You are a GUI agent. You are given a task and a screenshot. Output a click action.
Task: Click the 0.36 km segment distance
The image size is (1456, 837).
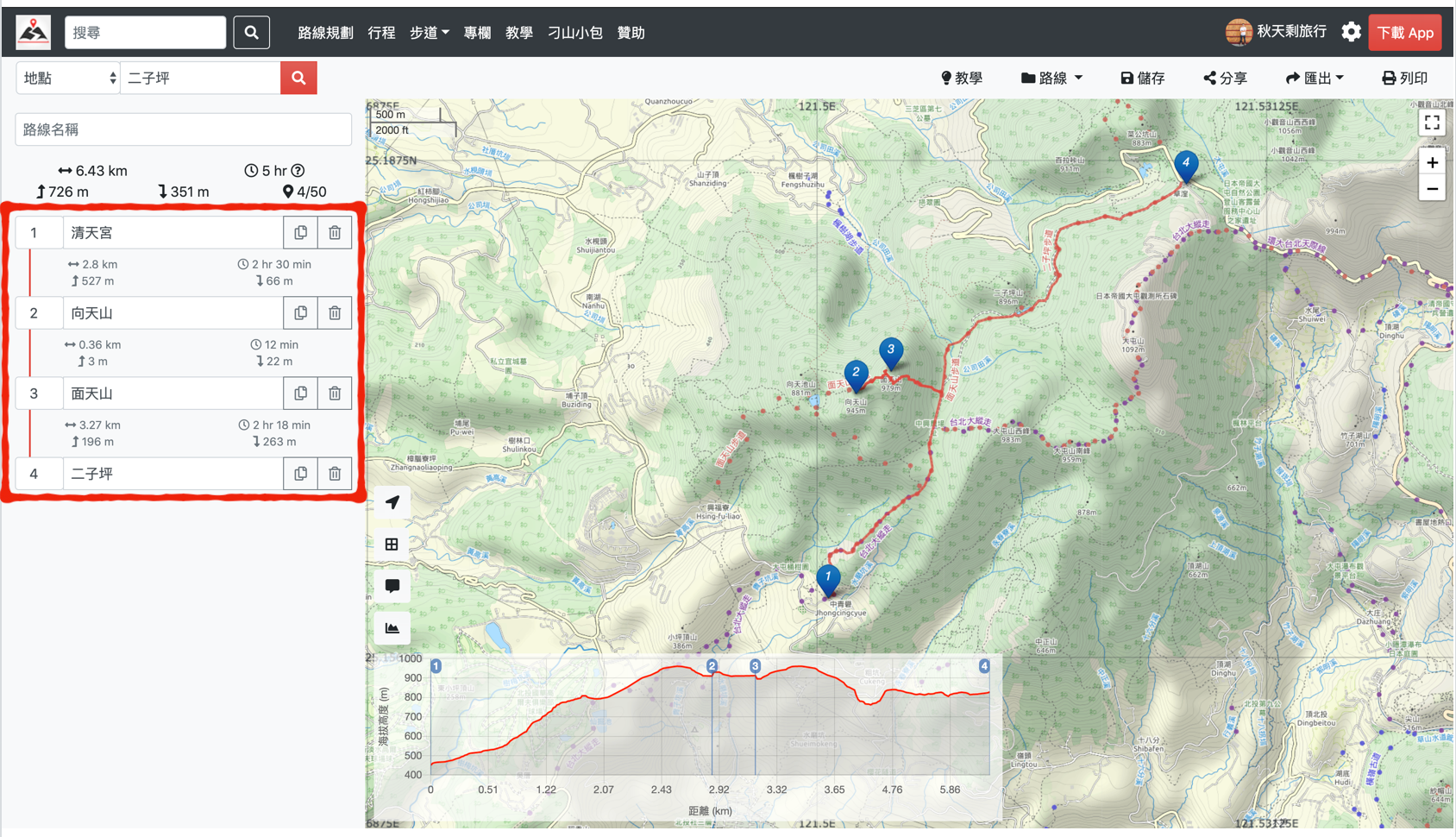(92, 344)
